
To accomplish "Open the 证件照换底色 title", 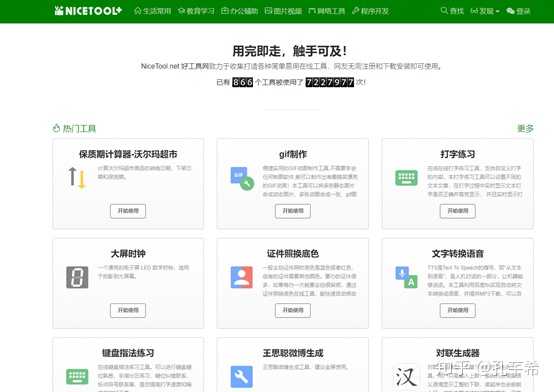I will coord(293,253).
